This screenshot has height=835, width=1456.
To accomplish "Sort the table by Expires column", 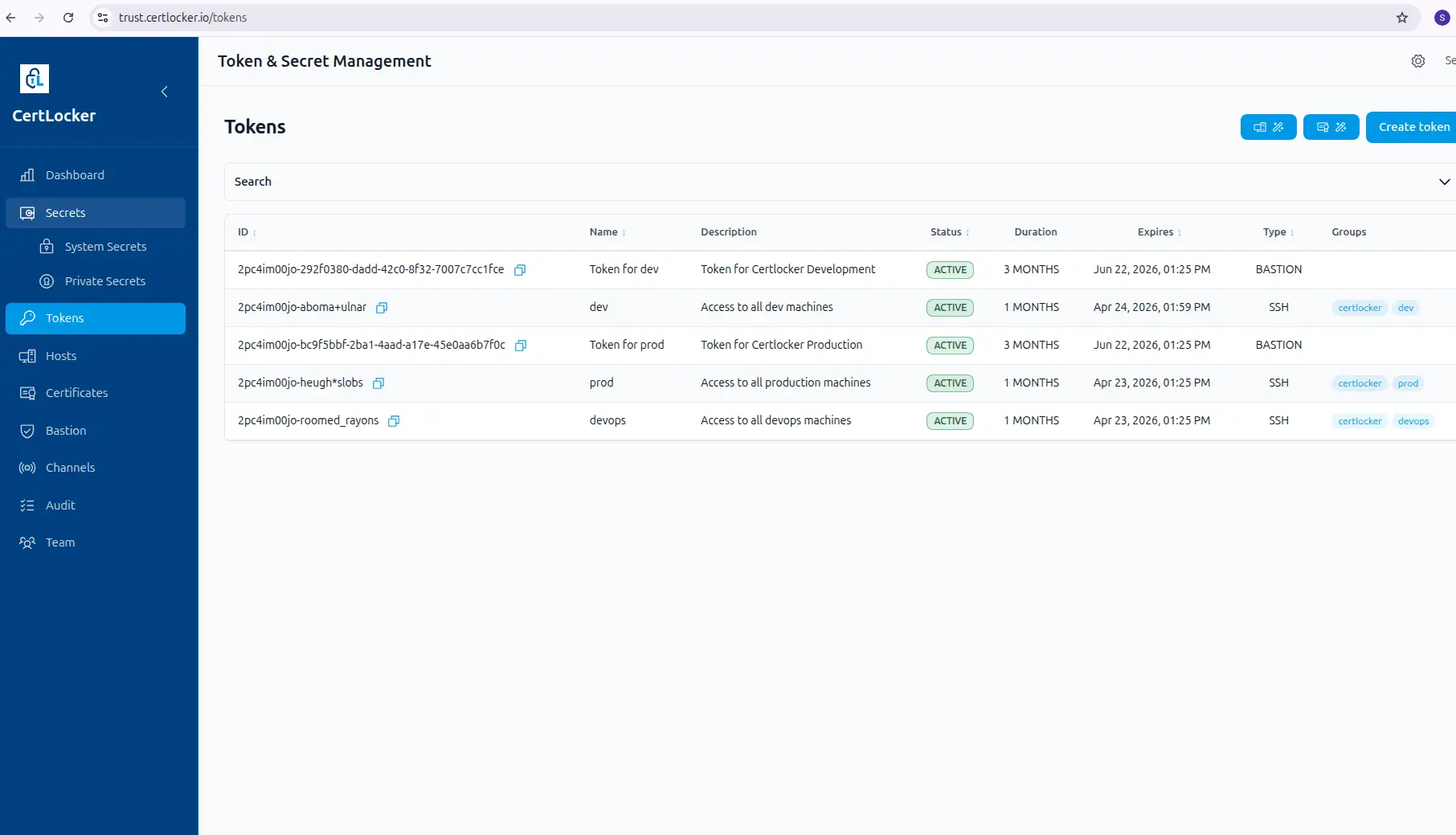I will coord(1159,232).
